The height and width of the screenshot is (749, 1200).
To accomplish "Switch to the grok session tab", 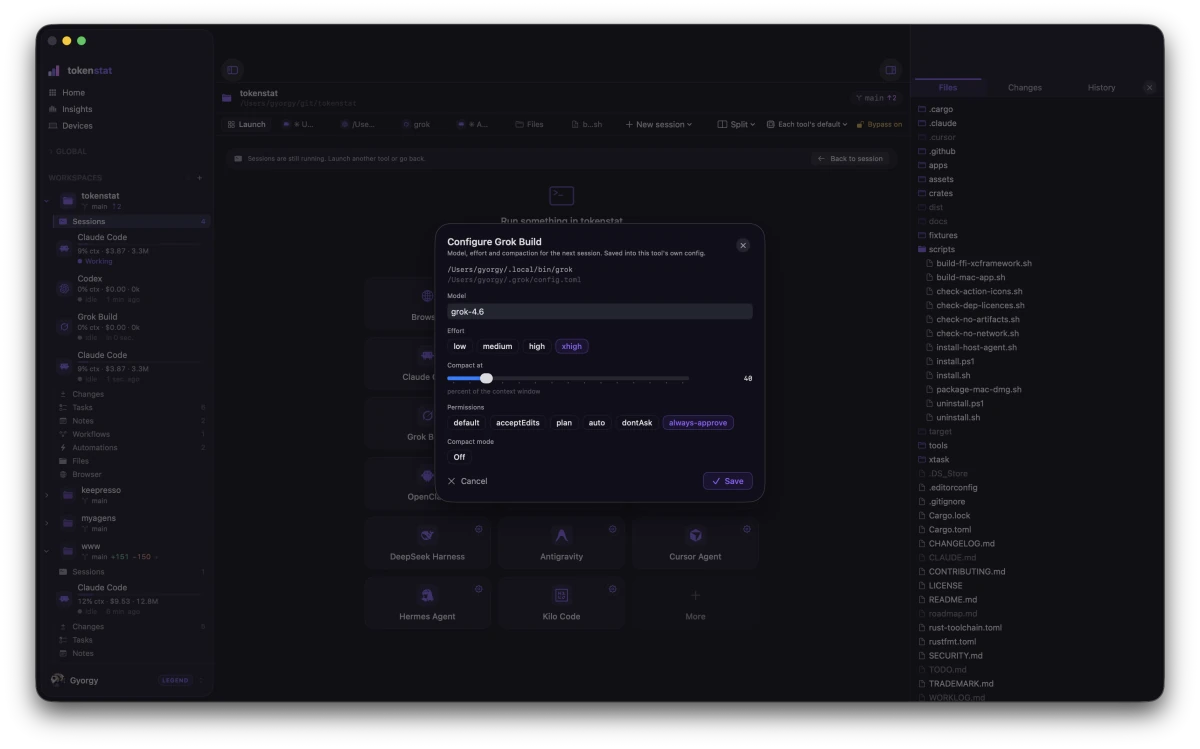I will (x=416, y=124).
